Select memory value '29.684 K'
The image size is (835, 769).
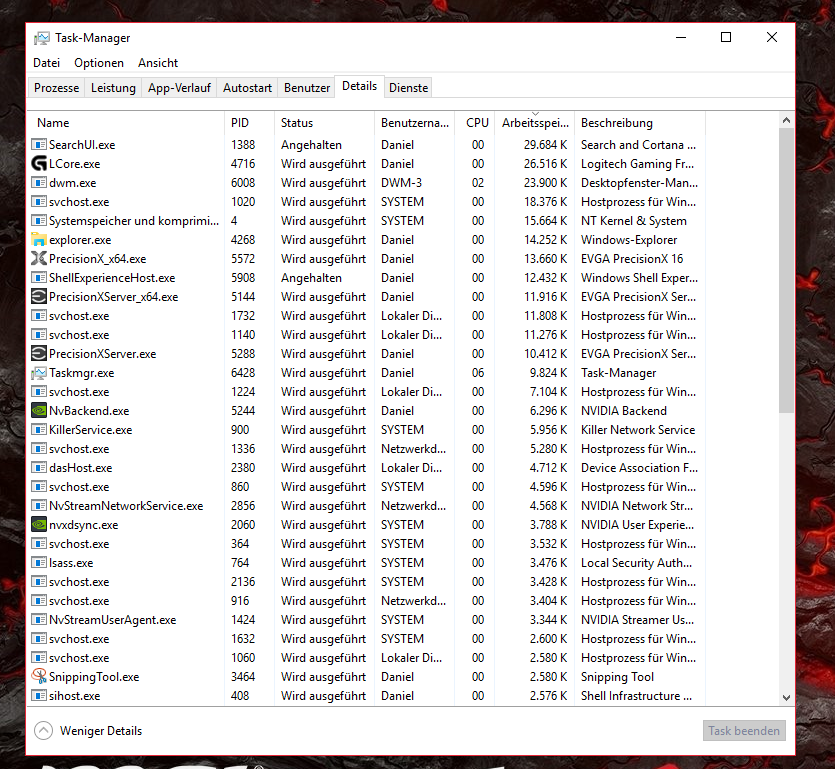tap(545, 144)
